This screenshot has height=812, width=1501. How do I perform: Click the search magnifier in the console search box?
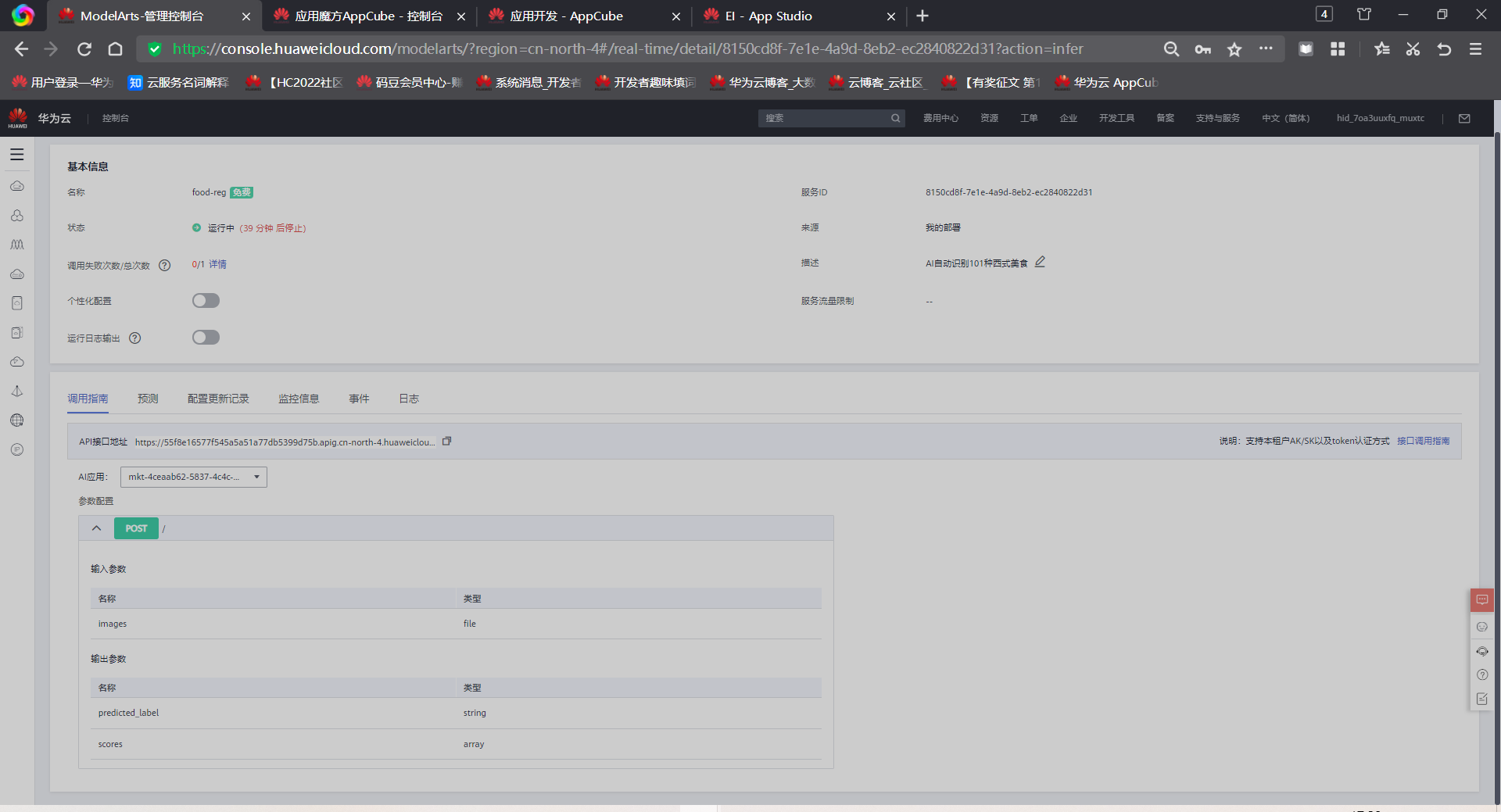tap(895, 118)
